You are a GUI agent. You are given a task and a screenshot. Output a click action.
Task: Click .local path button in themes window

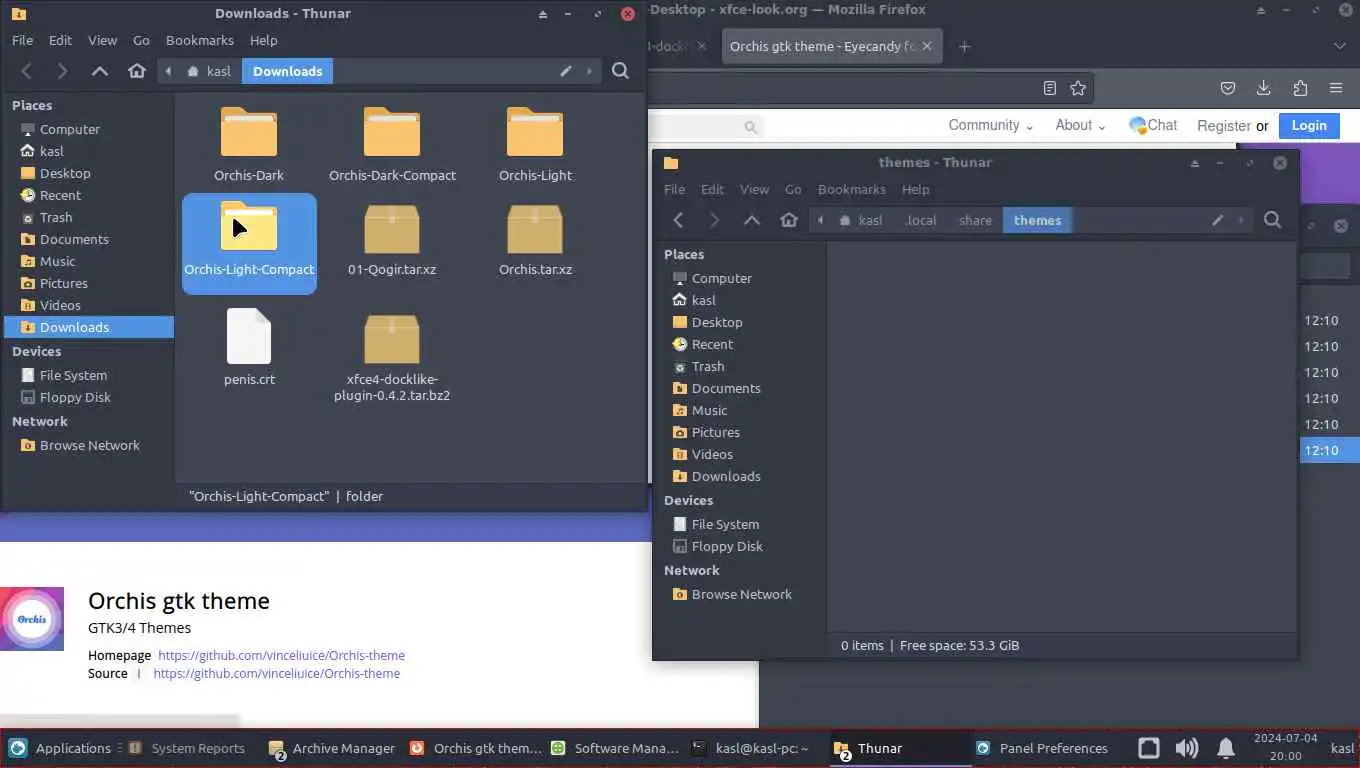tap(921, 220)
